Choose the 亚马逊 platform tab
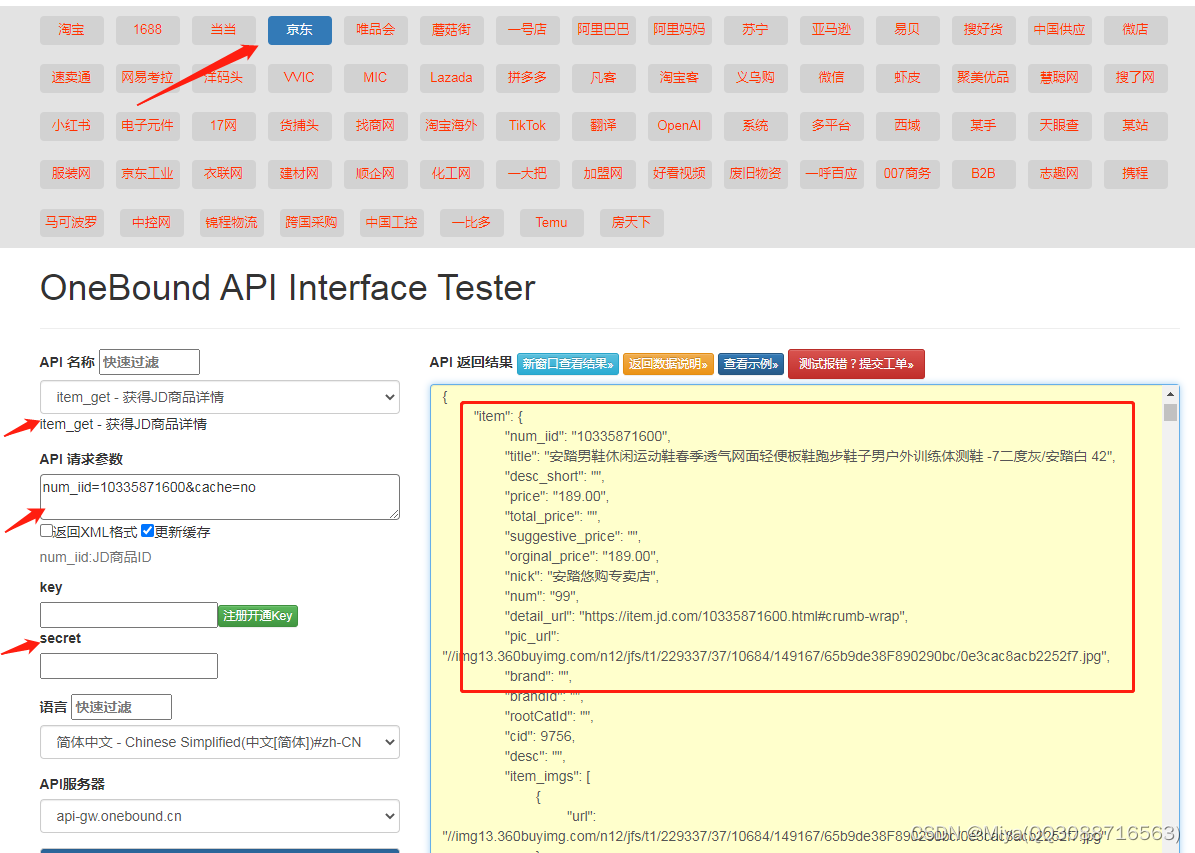 831,30
